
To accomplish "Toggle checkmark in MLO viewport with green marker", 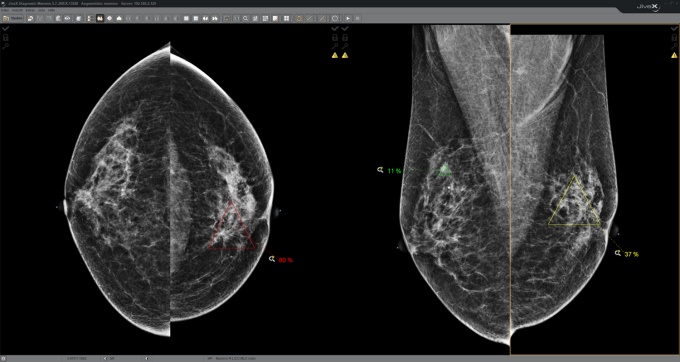I will click(345, 29).
